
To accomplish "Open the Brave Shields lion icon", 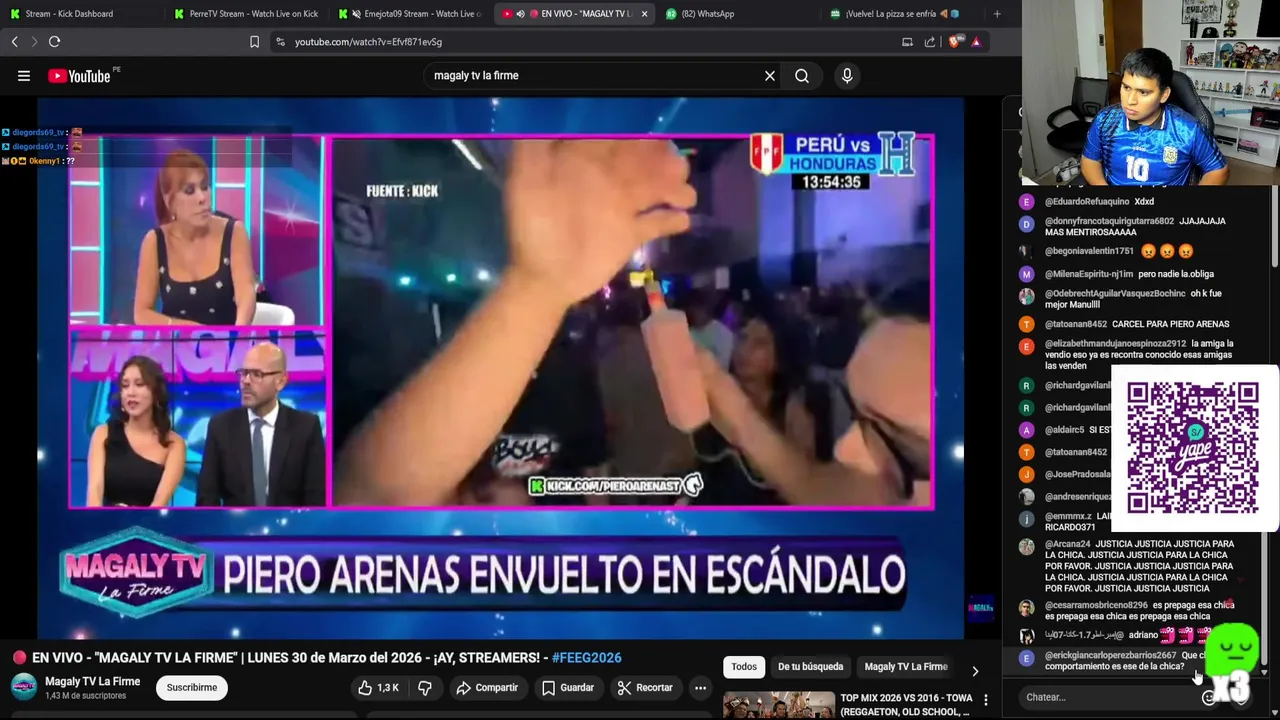I will coord(954,42).
